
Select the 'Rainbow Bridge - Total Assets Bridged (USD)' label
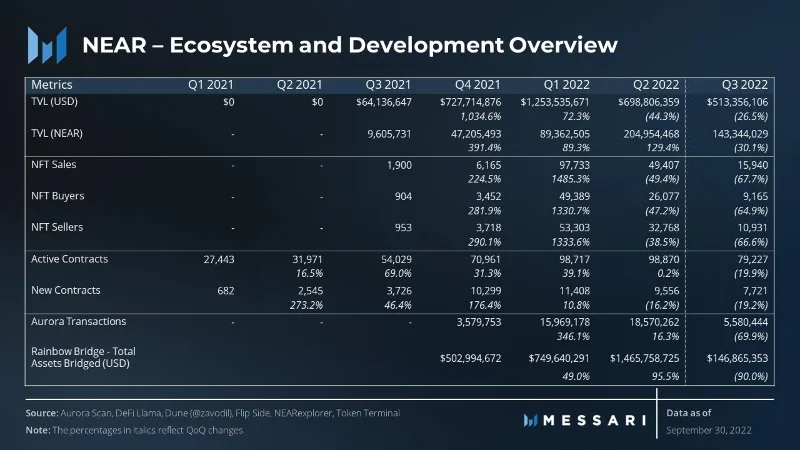coord(83,357)
